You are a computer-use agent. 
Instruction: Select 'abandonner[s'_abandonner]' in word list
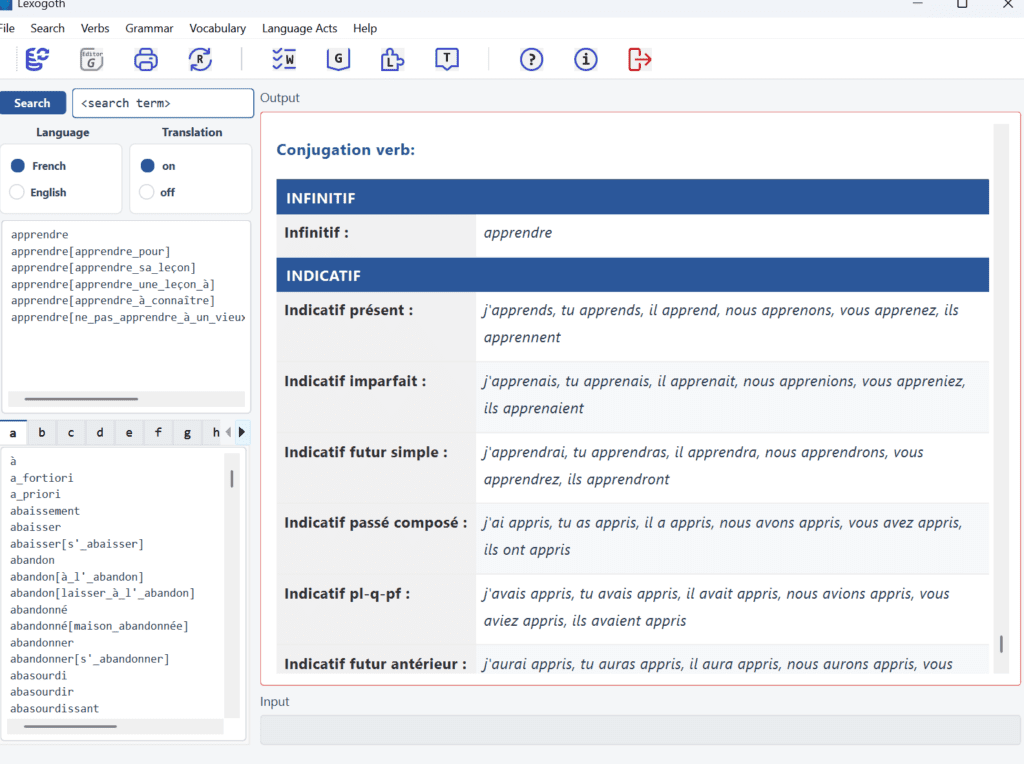(89, 659)
